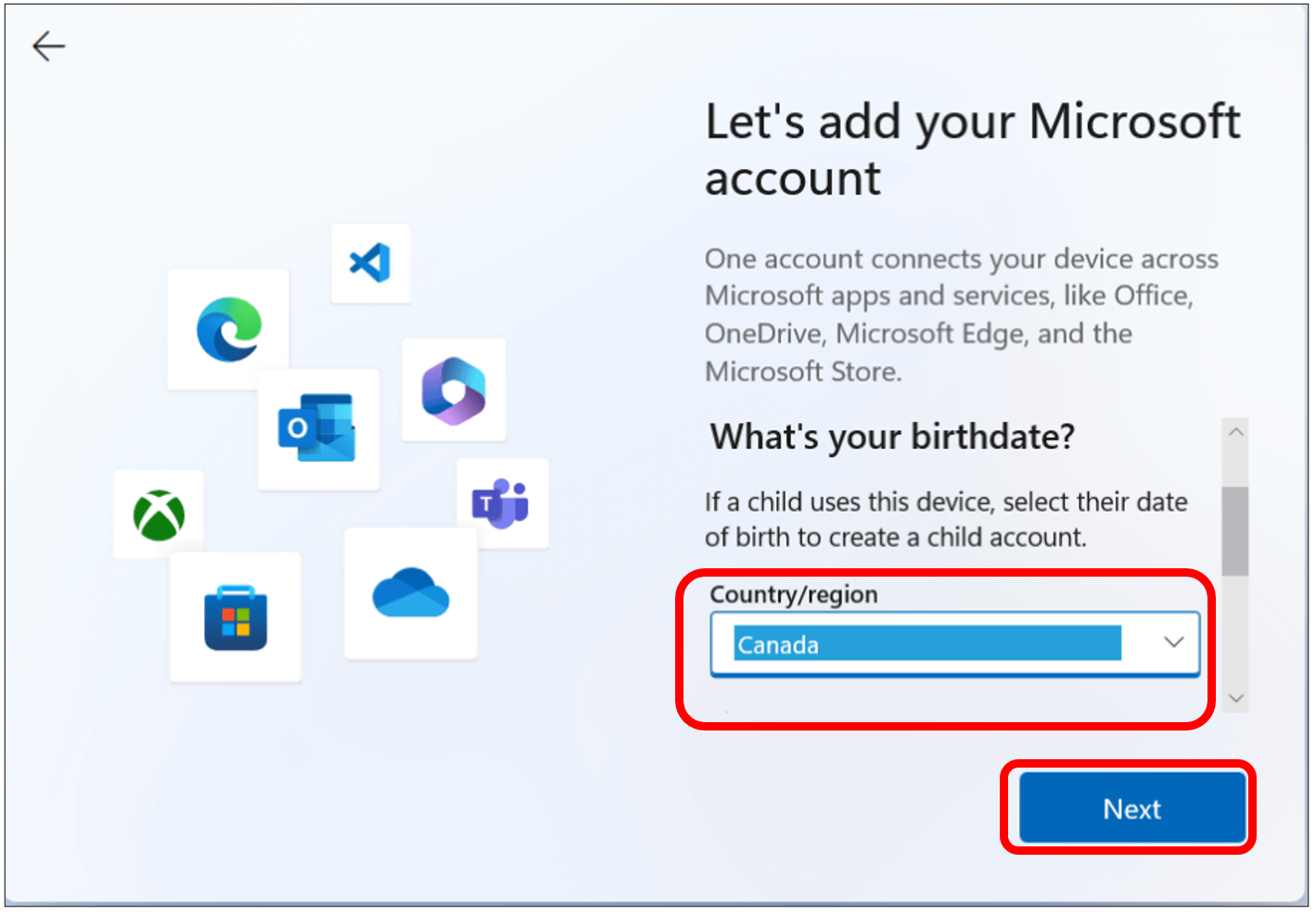This screenshot has height=915, width=1316.
Task: Click the Microsoft Store icon tile
Action: coord(236,617)
